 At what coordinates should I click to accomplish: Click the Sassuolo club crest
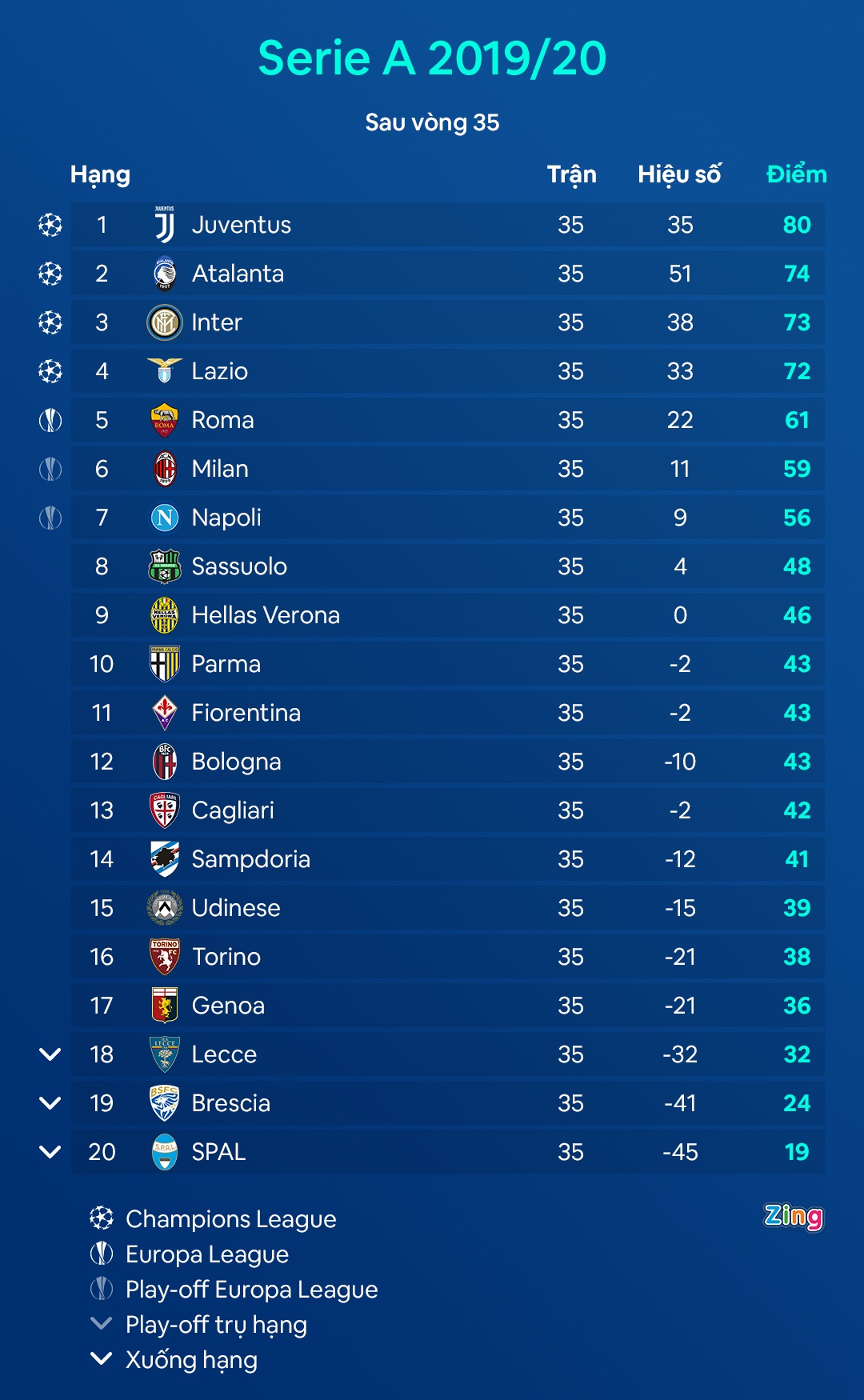tap(165, 566)
